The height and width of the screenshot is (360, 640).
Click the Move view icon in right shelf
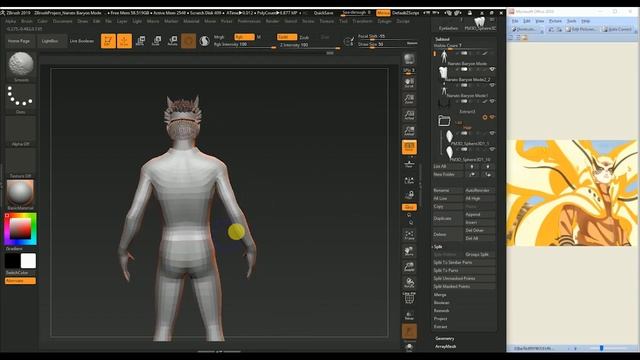point(409,251)
